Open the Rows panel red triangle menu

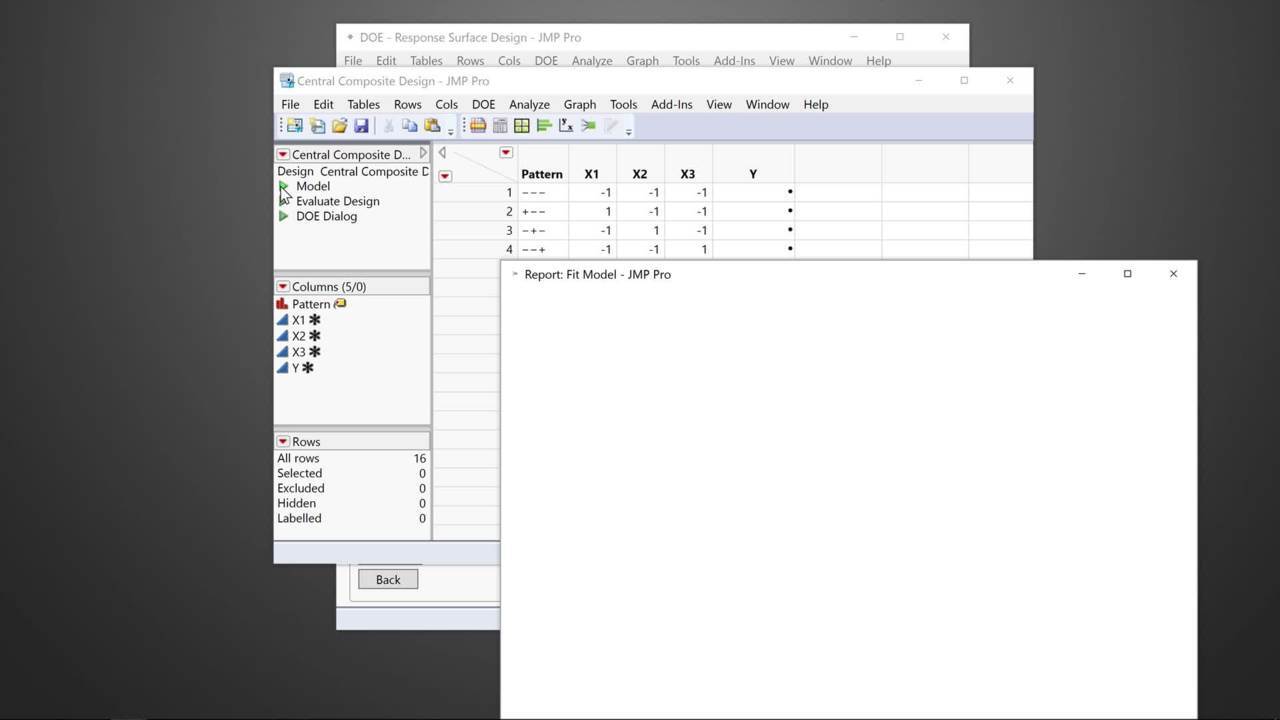click(x=283, y=442)
